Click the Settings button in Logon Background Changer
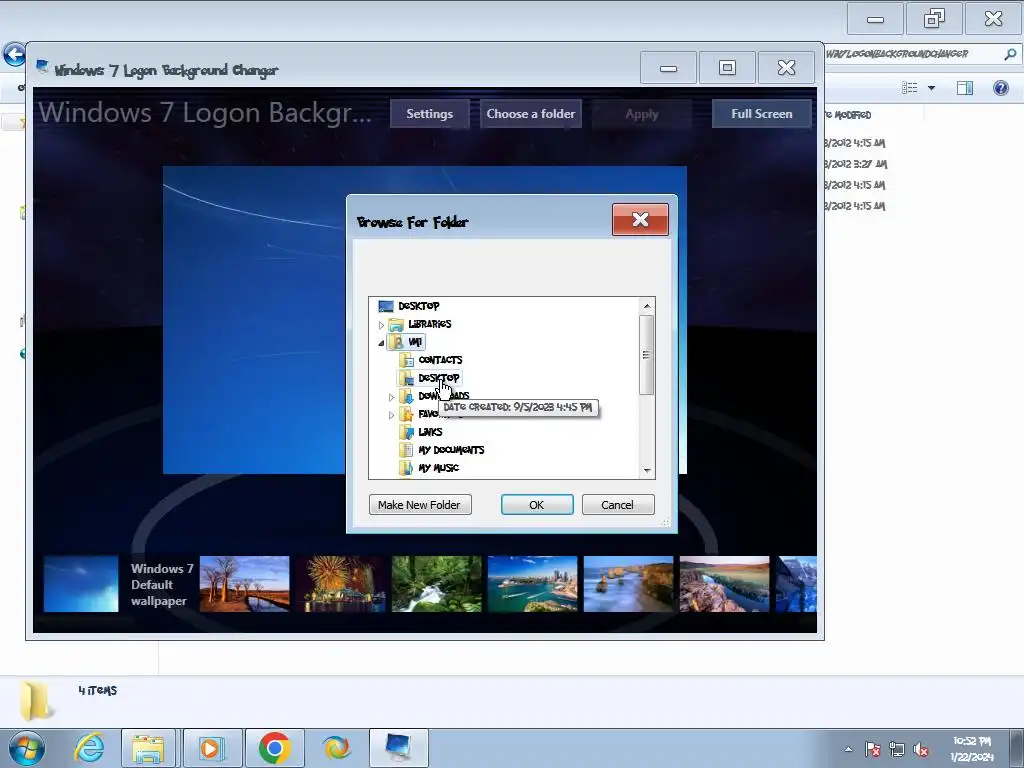The image size is (1024, 768). [429, 114]
